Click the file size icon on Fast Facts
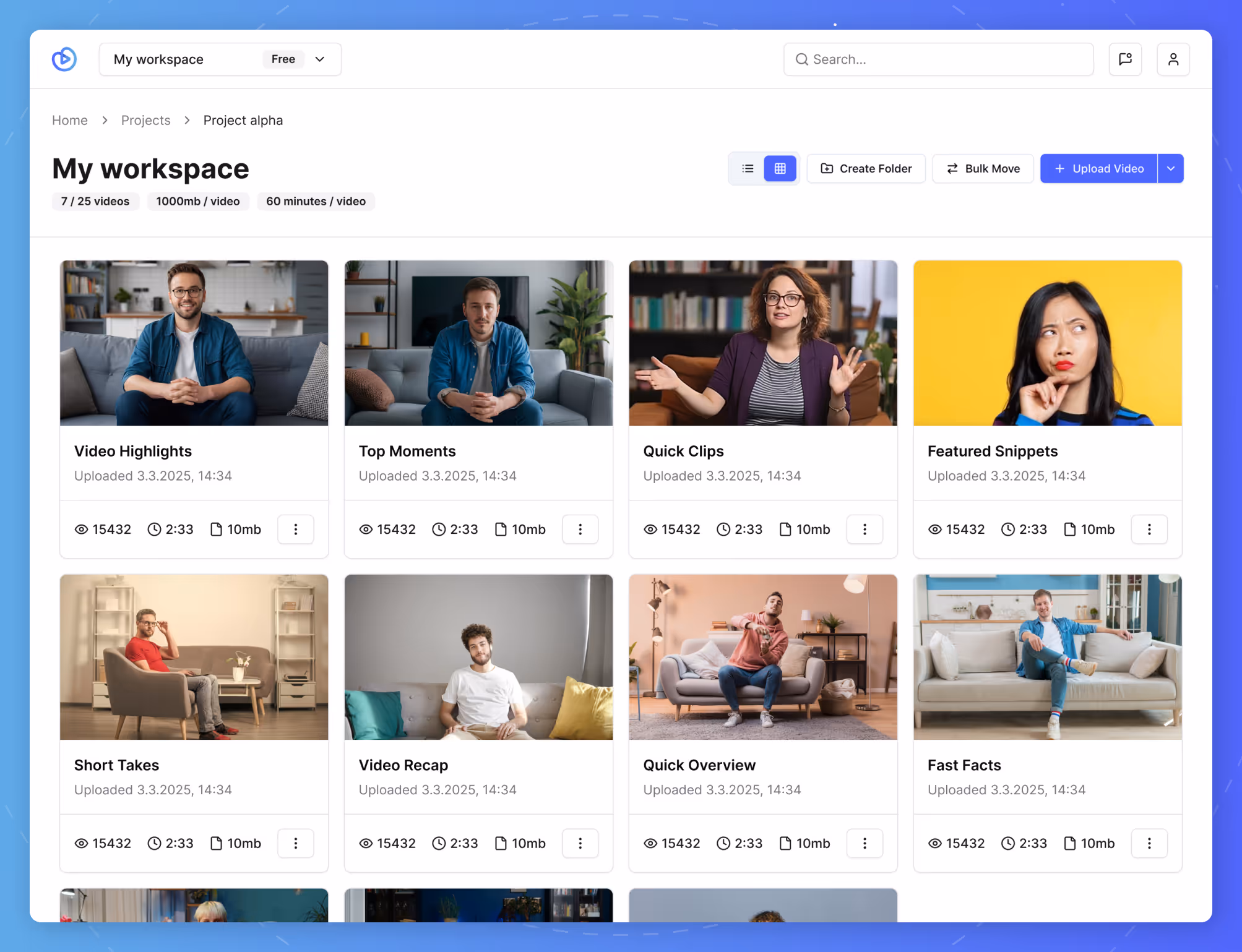The image size is (1242, 952). click(x=1069, y=843)
